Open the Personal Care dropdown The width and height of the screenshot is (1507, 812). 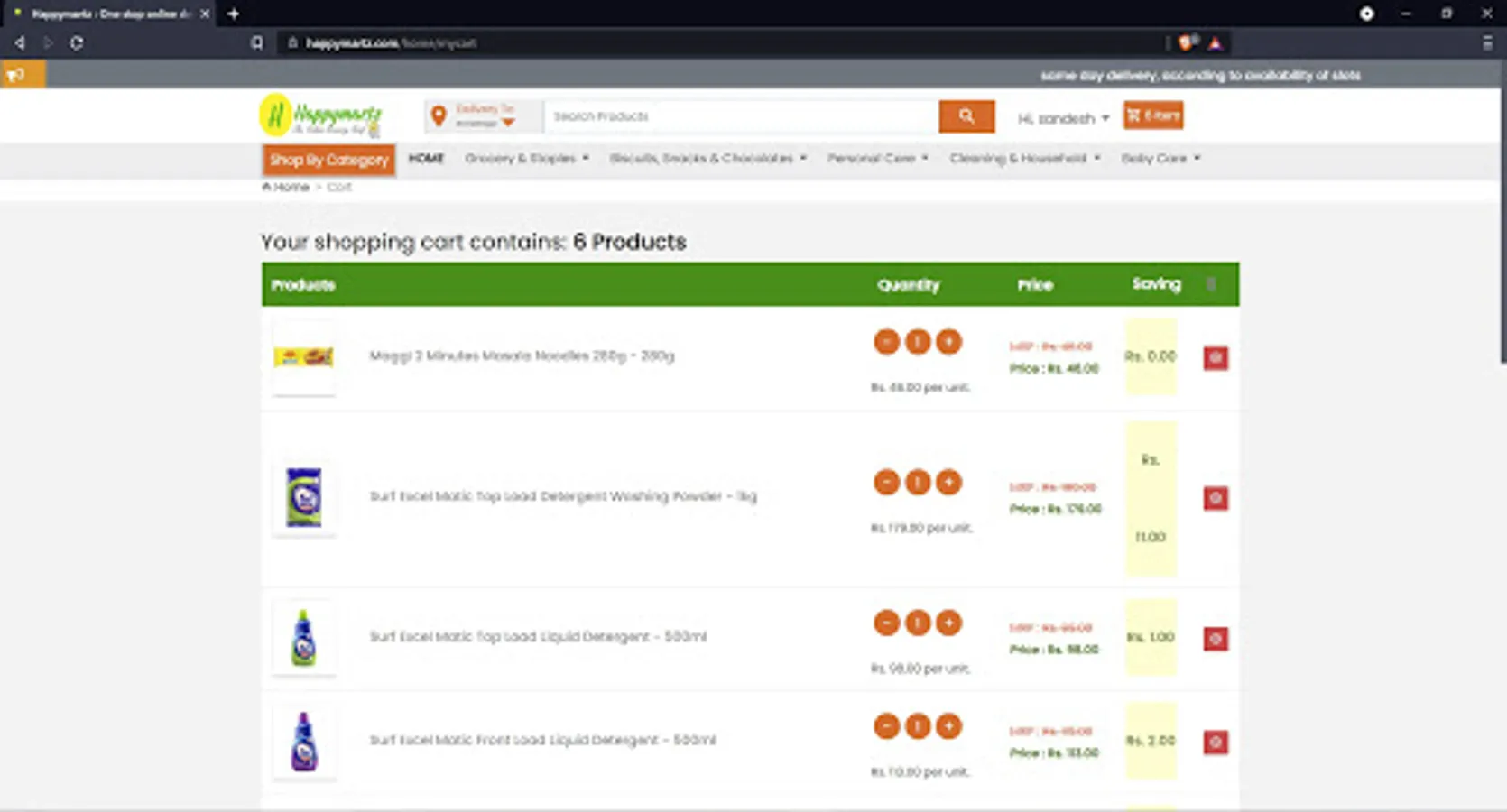click(x=878, y=158)
